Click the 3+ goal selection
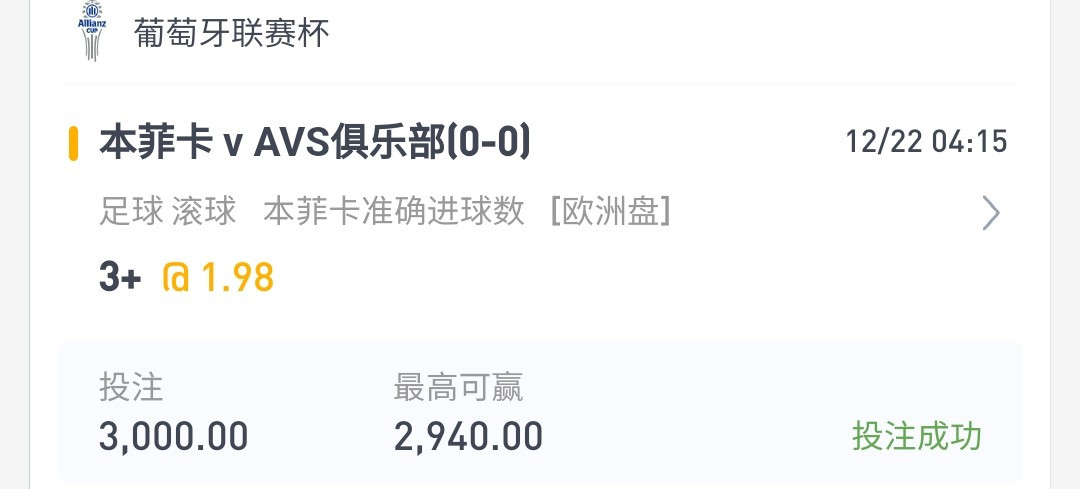Screen dimensions: 1080x489 coord(120,278)
